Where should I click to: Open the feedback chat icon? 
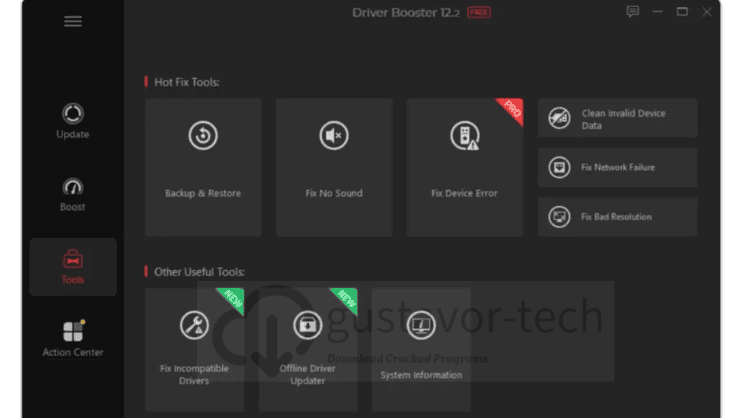pos(633,11)
